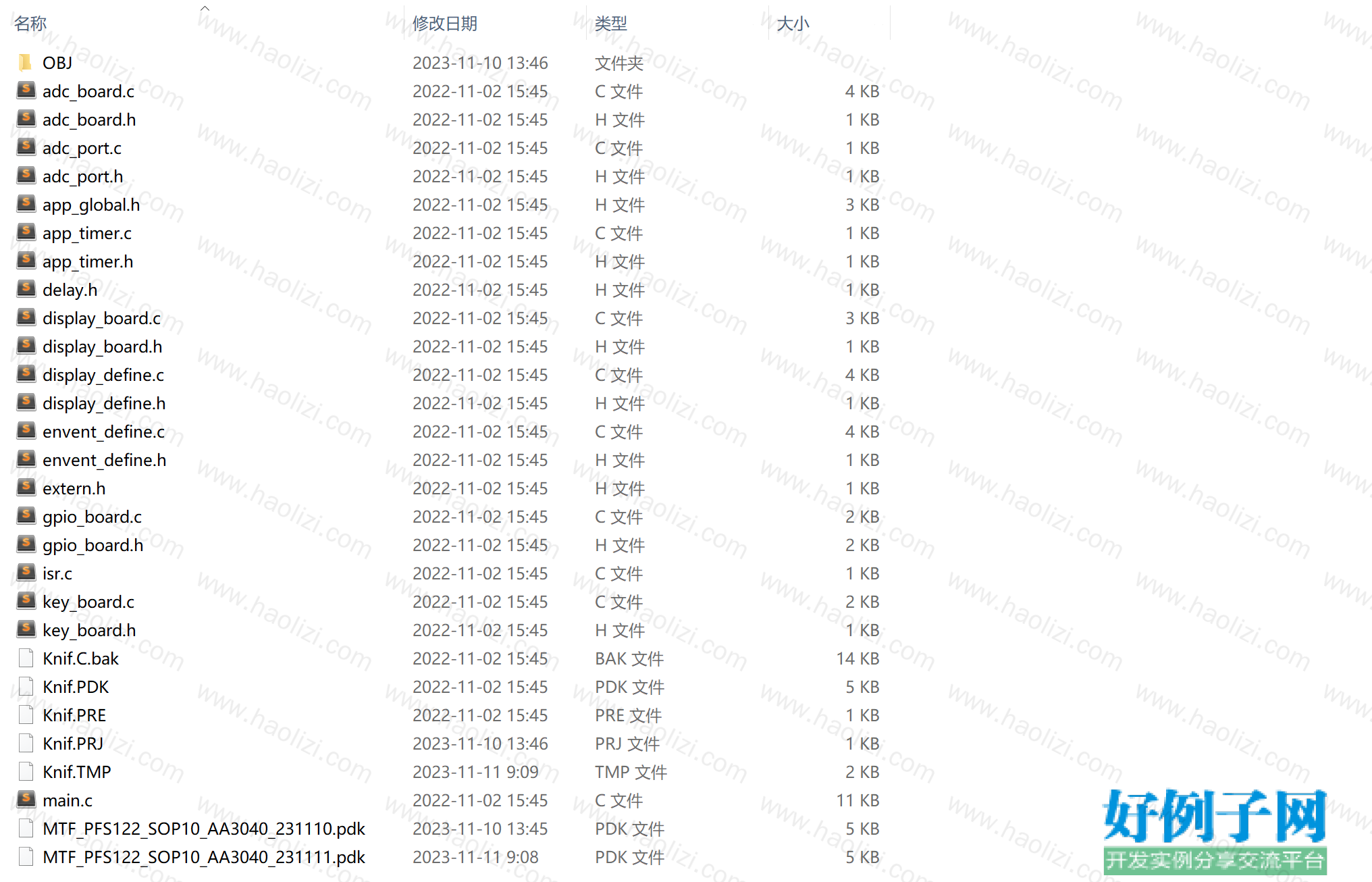Select the envent_define.h file icon
The width and height of the screenshot is (1372, 882).
click(x=26, y=459)
